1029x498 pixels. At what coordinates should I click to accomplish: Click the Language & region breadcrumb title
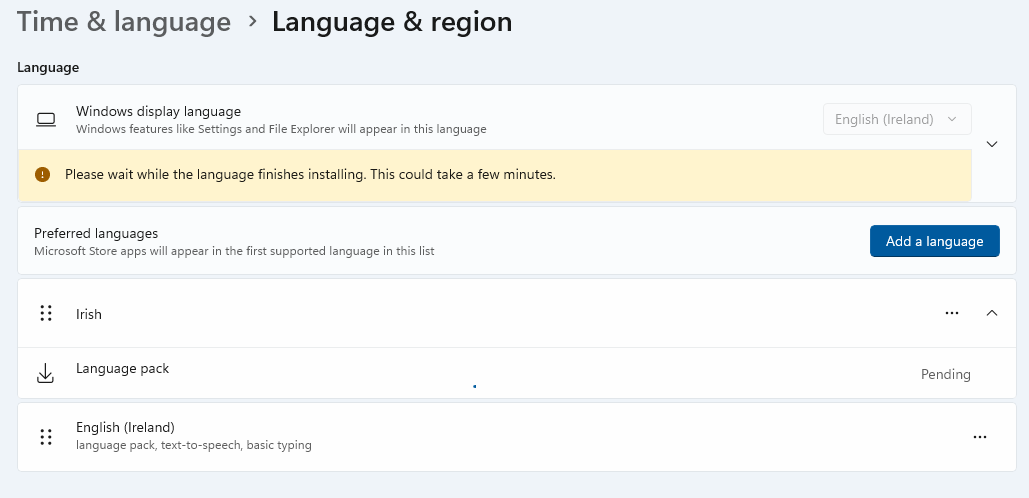392,22
